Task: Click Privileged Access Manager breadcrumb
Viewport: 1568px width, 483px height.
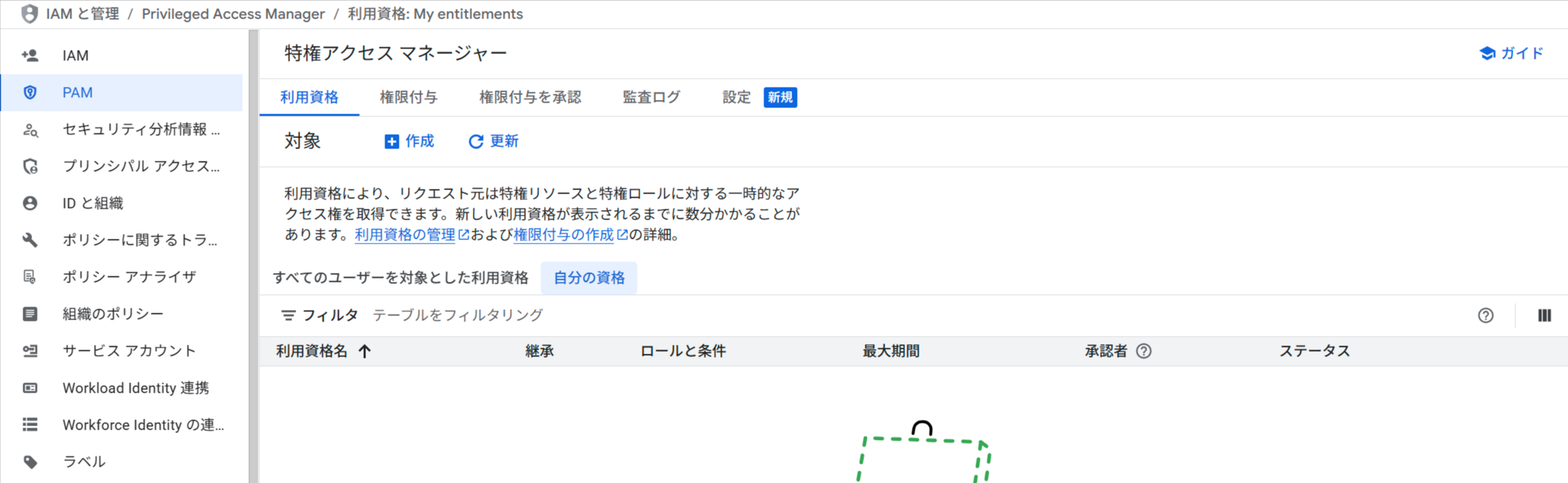Action: tap(233, 14)
